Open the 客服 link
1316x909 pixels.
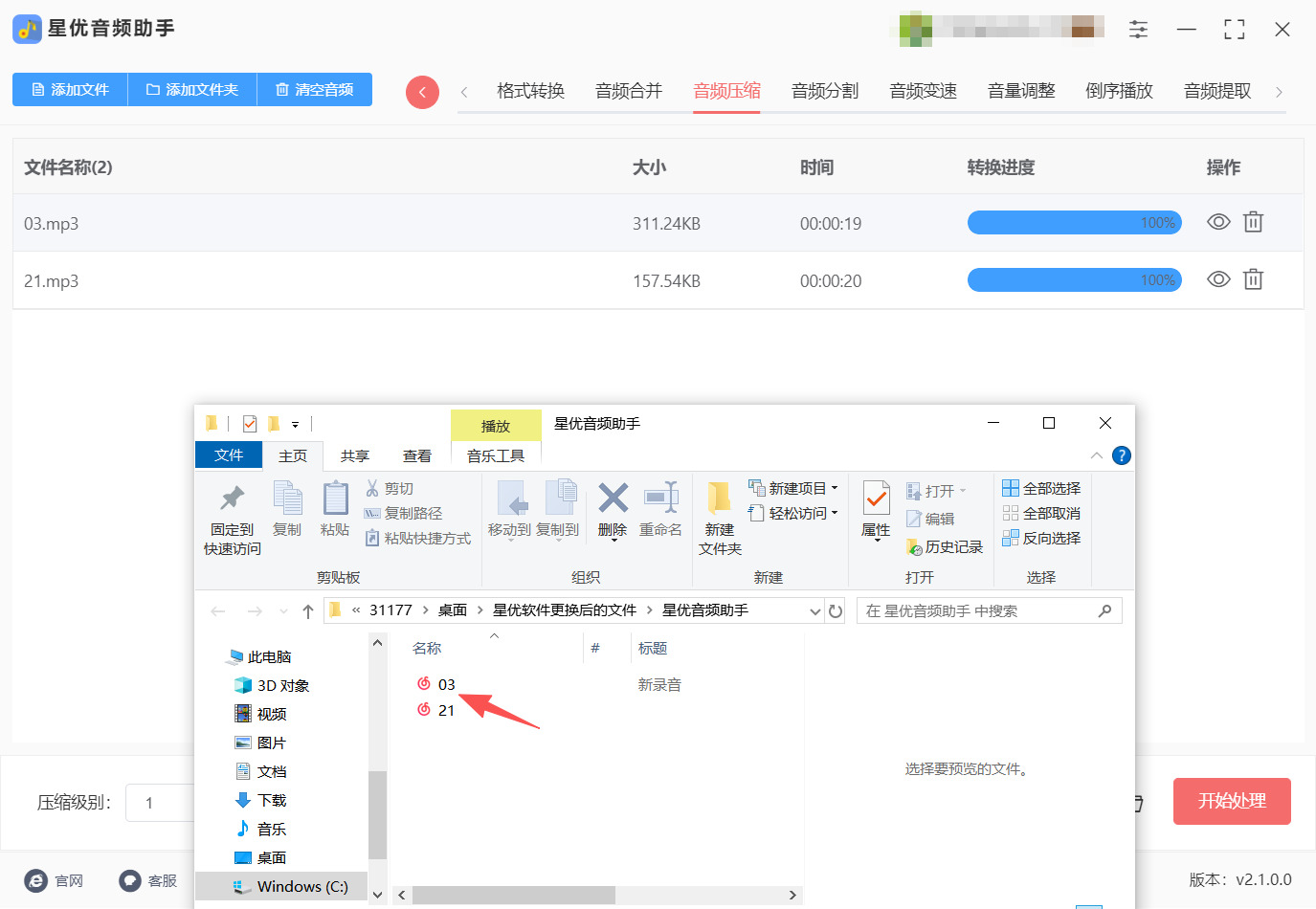point(148,880)
